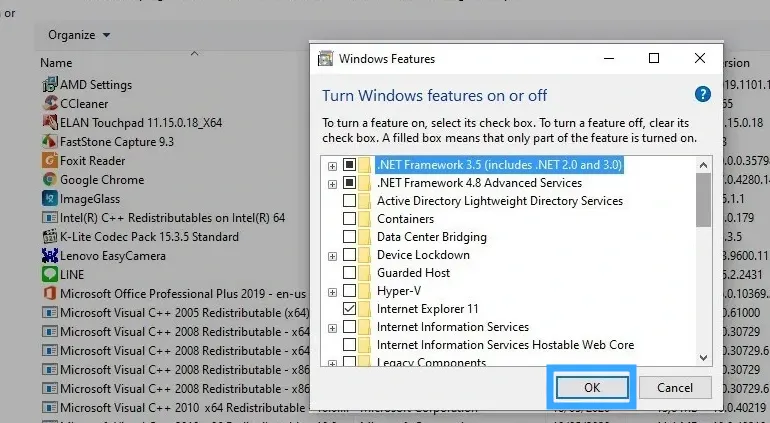
Task: Select the CCleaner icon in programs list
Action: pyautogui.click(x=50, y=104)
